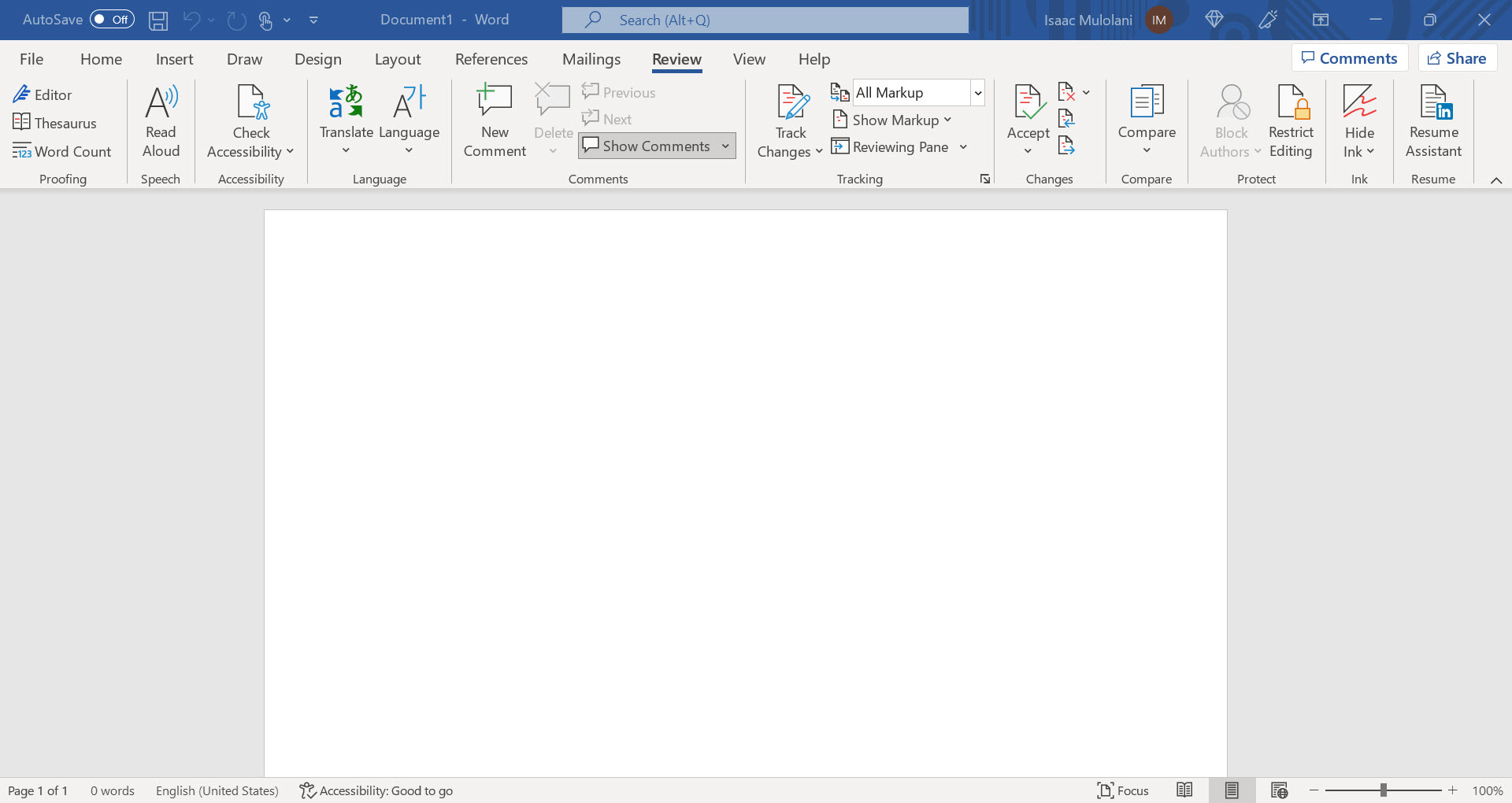Image resolution: width=1512 pixels, height=803 pixels.
Task: Toggle Show Comments button
Action: pos(646,146)
